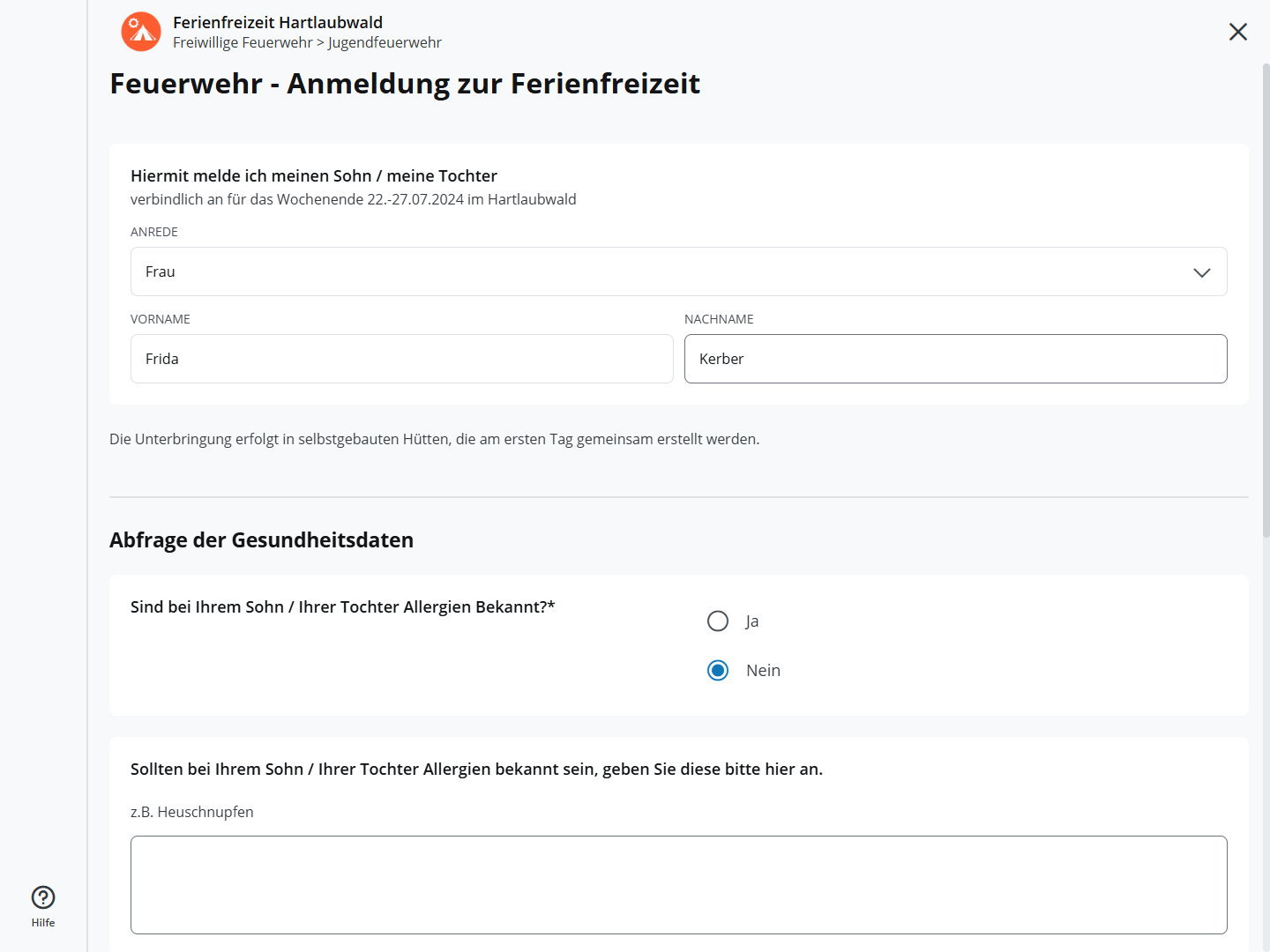Open the Jugendfeuerwehr breadcrumb item
This screenshot has width=1270, height=952.
pyautogui.click(x=385, y=43)
